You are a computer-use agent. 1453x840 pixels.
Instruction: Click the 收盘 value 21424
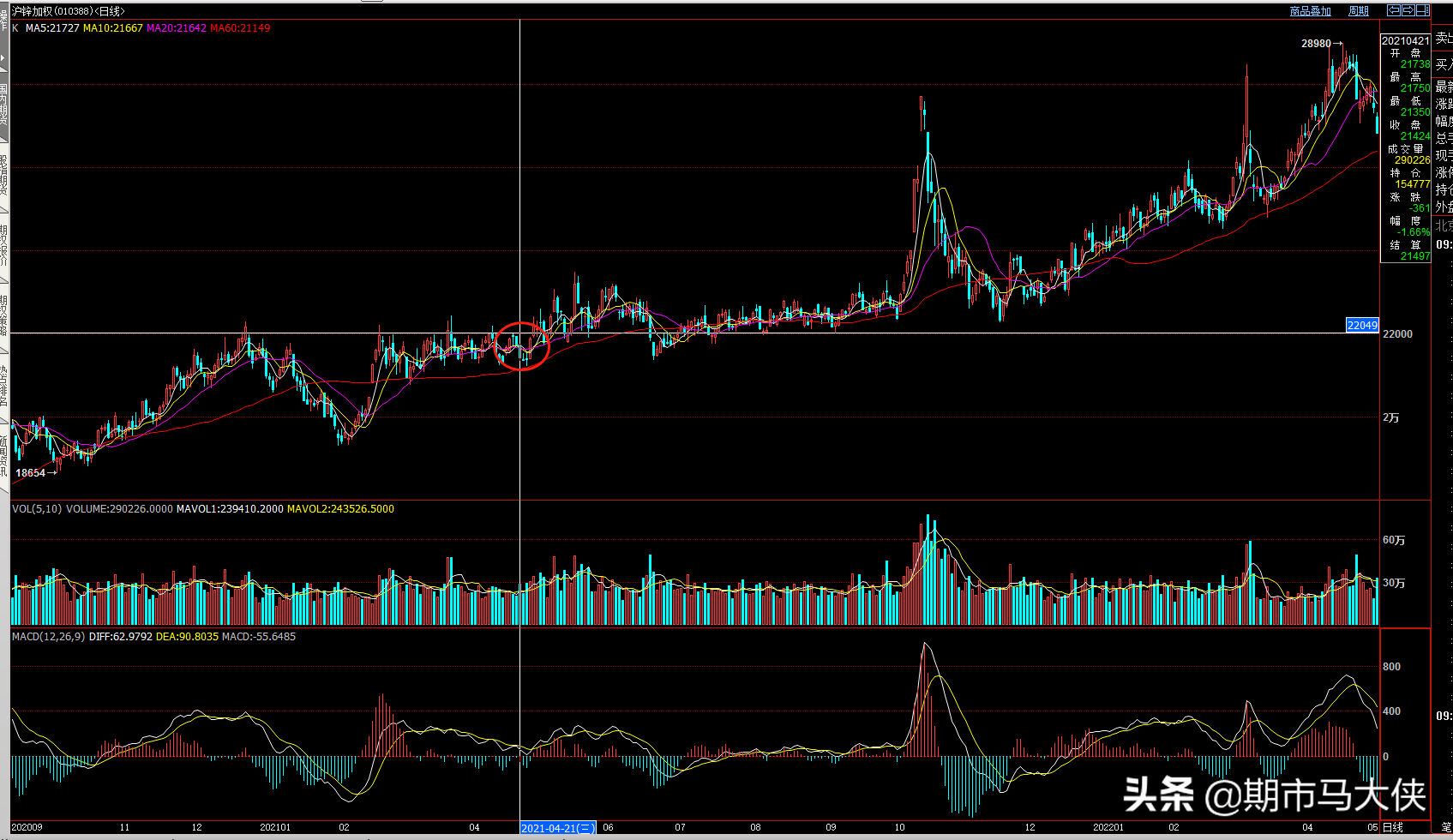[x=1415, y=136]
